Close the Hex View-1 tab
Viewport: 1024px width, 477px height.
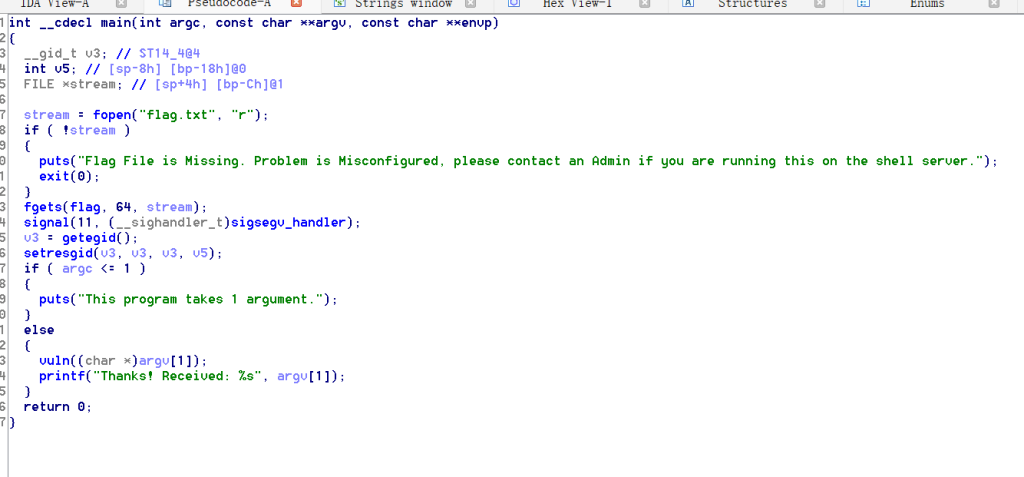[645, 4]
